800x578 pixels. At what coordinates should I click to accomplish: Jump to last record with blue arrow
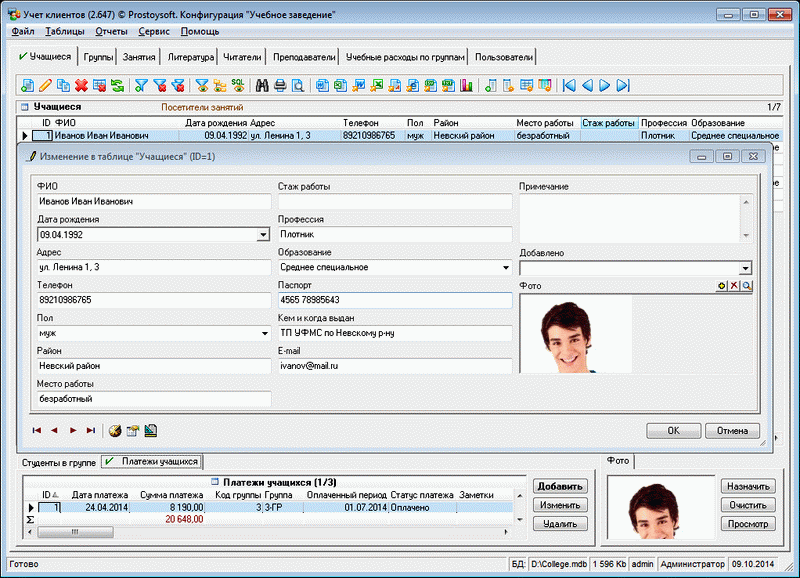click(621, 86)
